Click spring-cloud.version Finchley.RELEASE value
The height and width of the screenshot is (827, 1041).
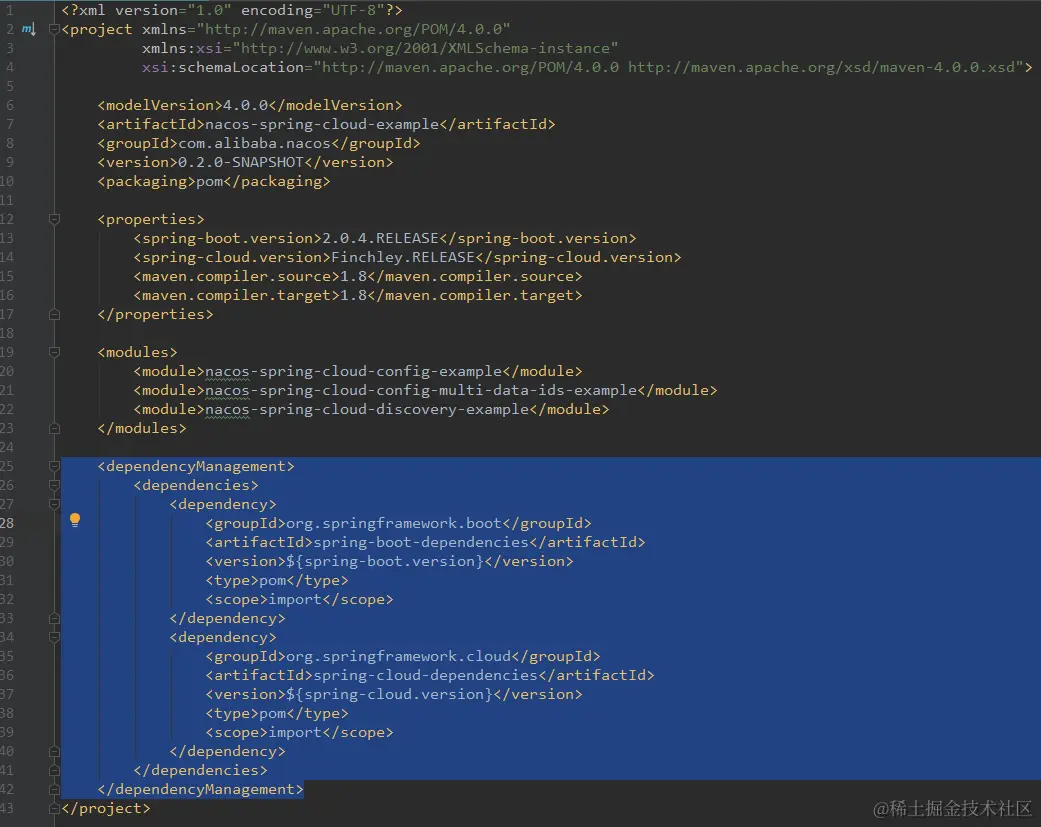coord(402,257)
